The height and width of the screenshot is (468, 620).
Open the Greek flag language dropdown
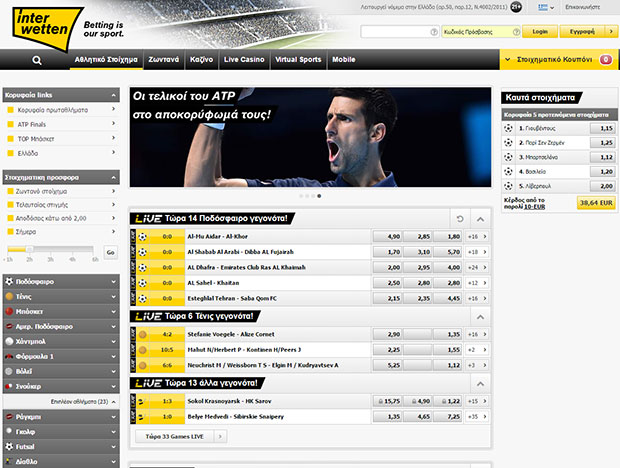point(544,7)
